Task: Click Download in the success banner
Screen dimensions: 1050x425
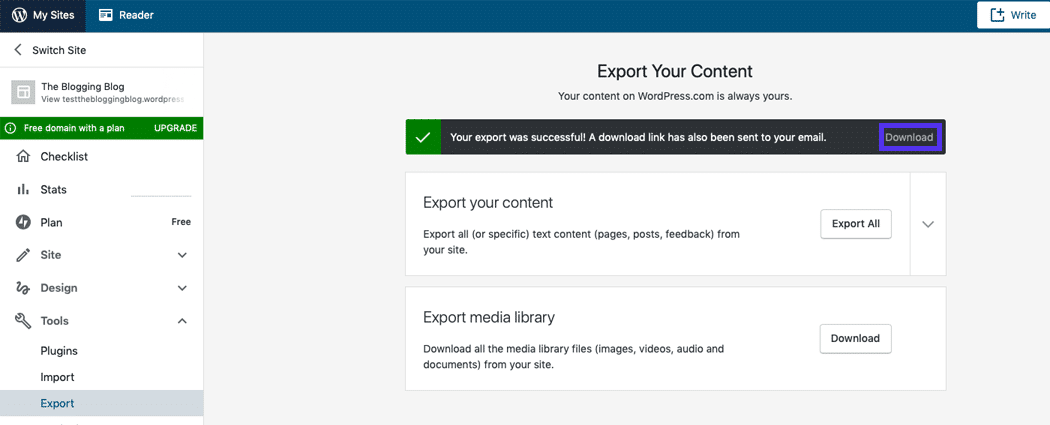Action: (x=909, y=137)
